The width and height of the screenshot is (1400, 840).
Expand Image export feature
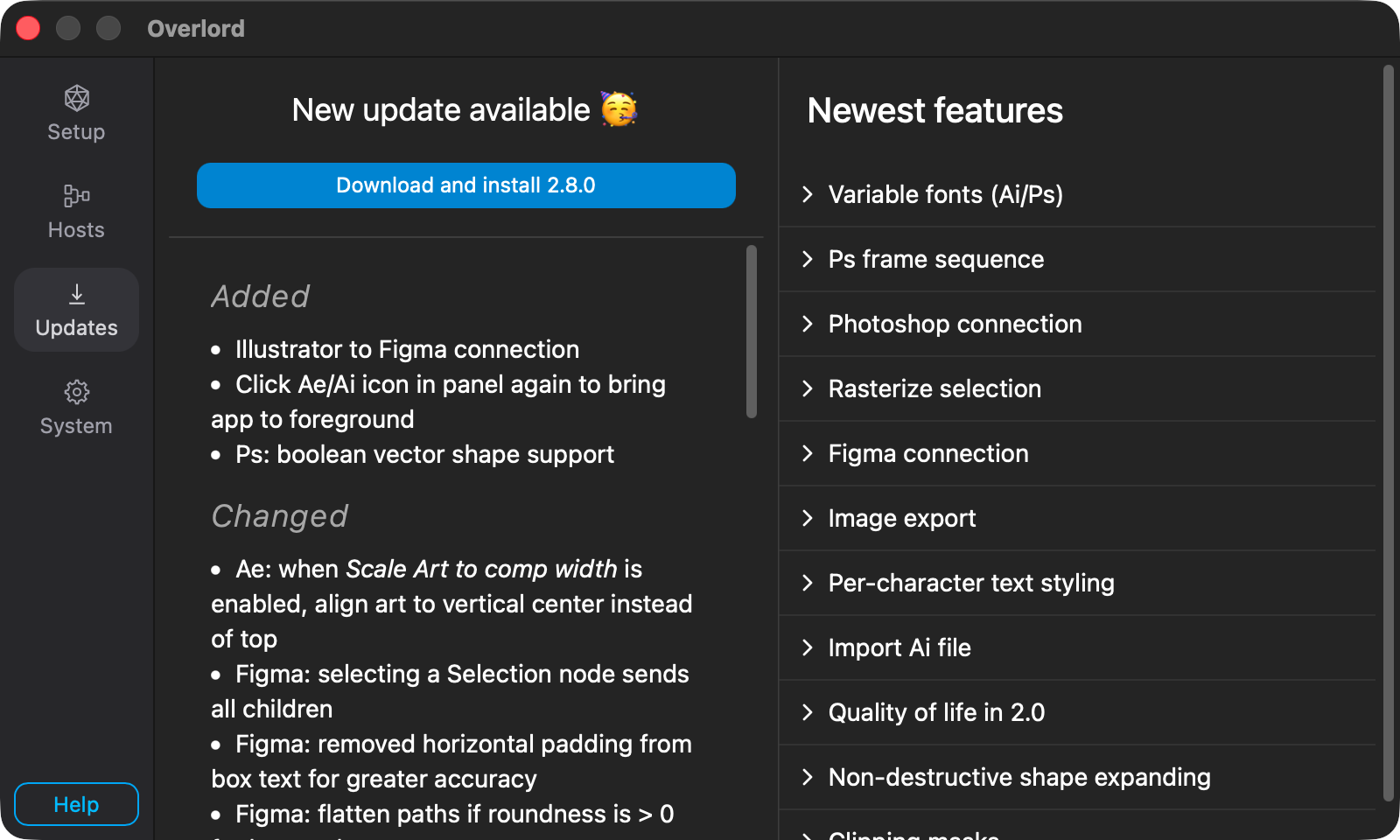click(1077, 518)
